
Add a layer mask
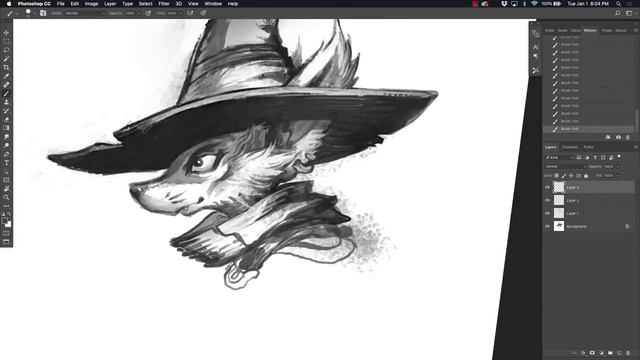(x=592, y=353)
